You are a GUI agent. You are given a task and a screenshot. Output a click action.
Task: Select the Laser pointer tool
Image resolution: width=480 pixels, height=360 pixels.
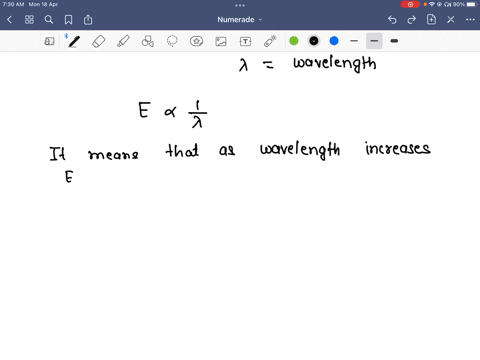[270, 41]
